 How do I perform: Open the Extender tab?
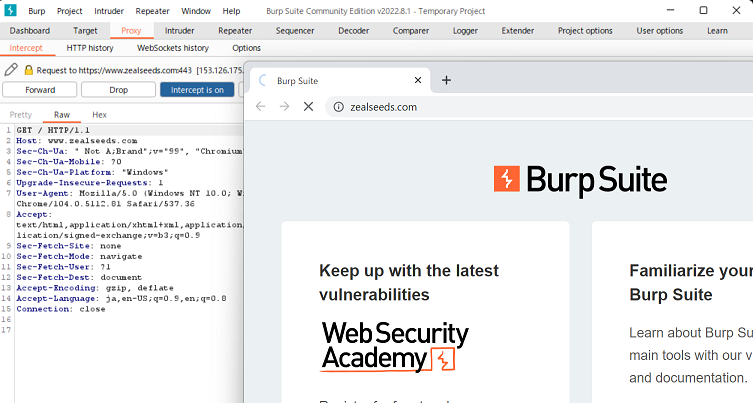pos(518,31)
